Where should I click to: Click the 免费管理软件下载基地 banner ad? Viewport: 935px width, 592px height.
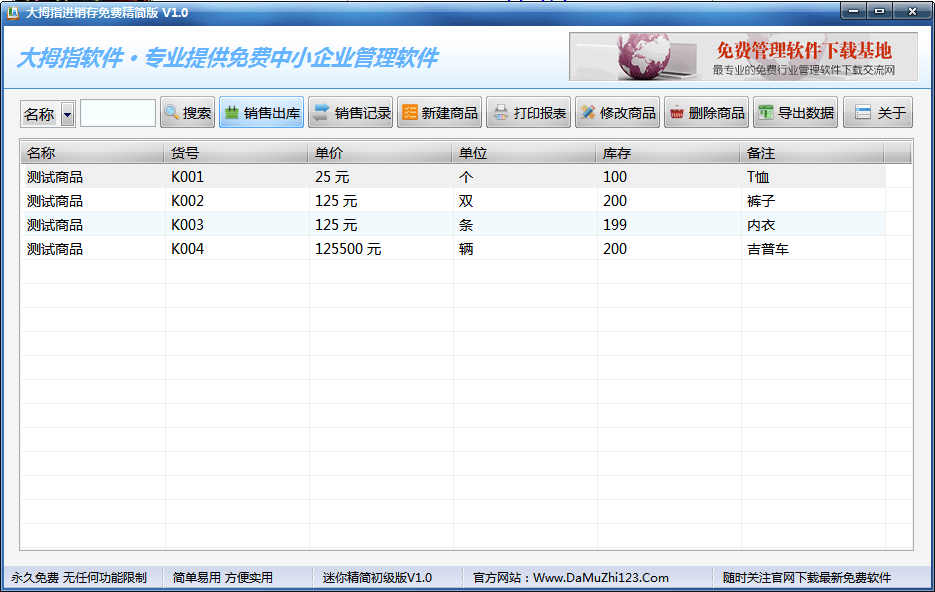[743, 57]
